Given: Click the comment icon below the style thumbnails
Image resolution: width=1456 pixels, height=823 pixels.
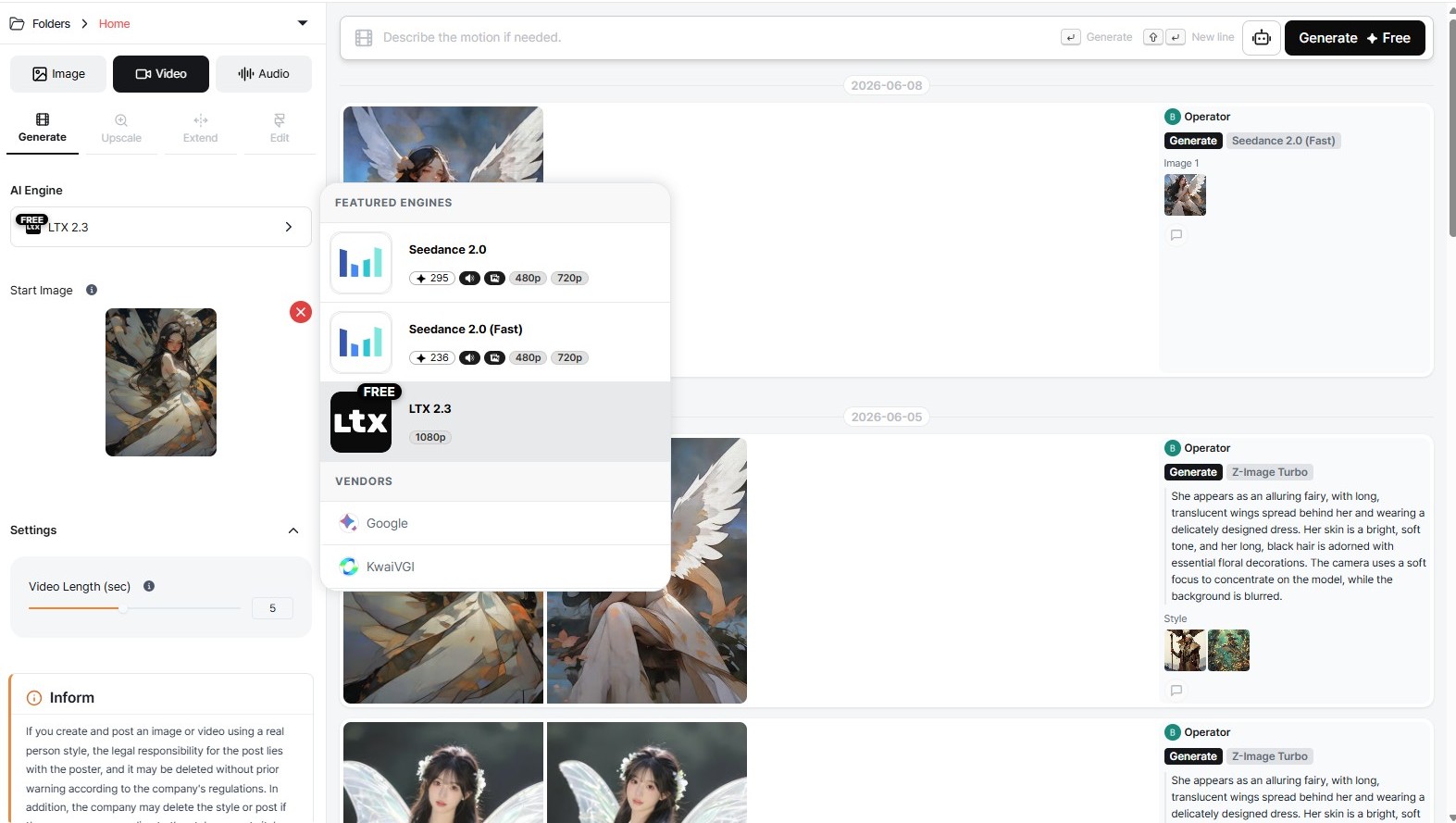Looking at the screenshot, I should coord(1176,691).
